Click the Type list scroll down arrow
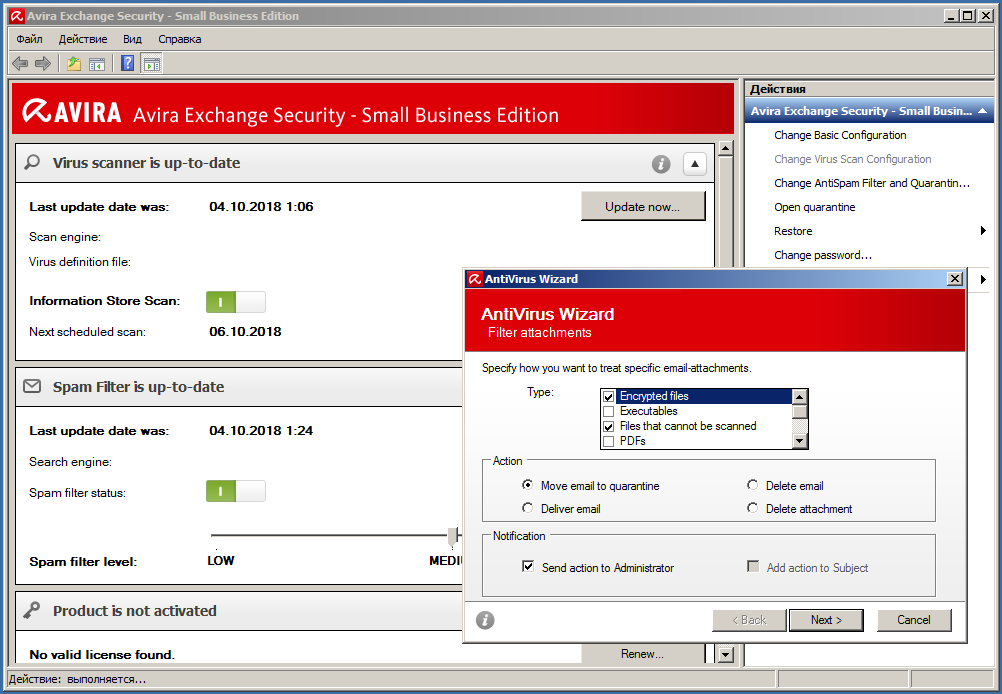Screen dimensions: 1002x694 [x=800, y=441]
